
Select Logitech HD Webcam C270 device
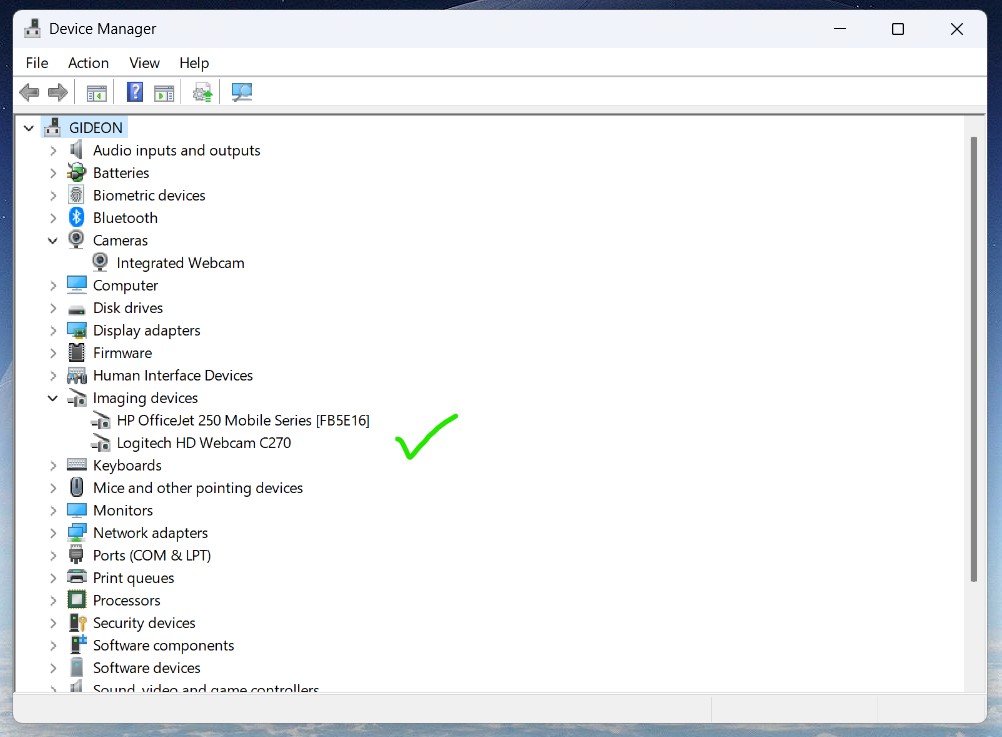coord(203,443)
